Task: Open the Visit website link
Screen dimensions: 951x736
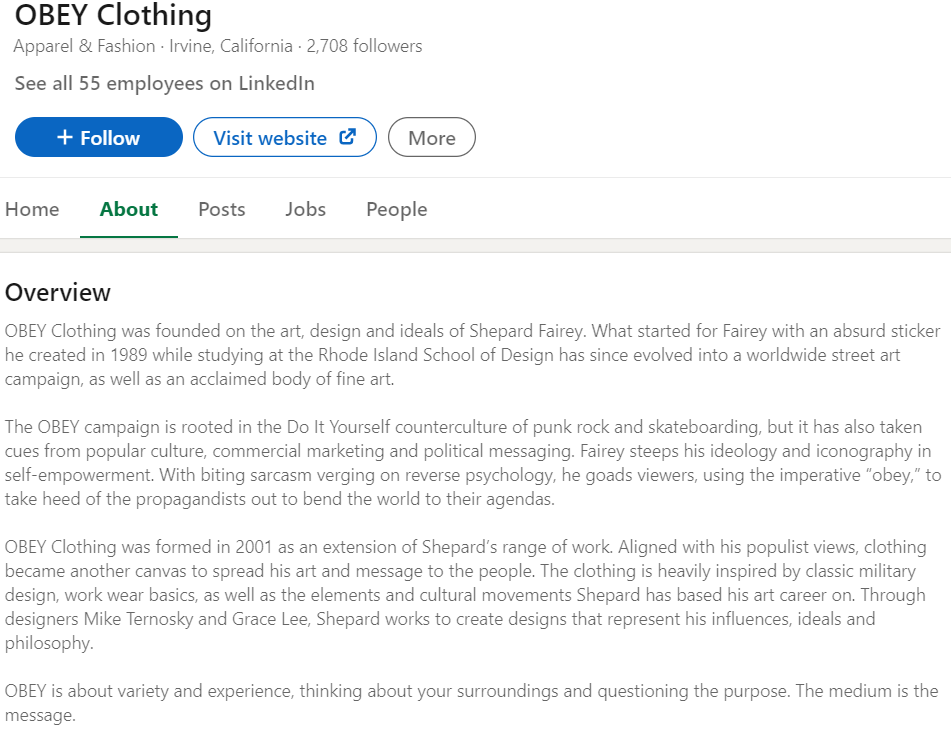Action: pyautogui.click(x=270, y=138)
